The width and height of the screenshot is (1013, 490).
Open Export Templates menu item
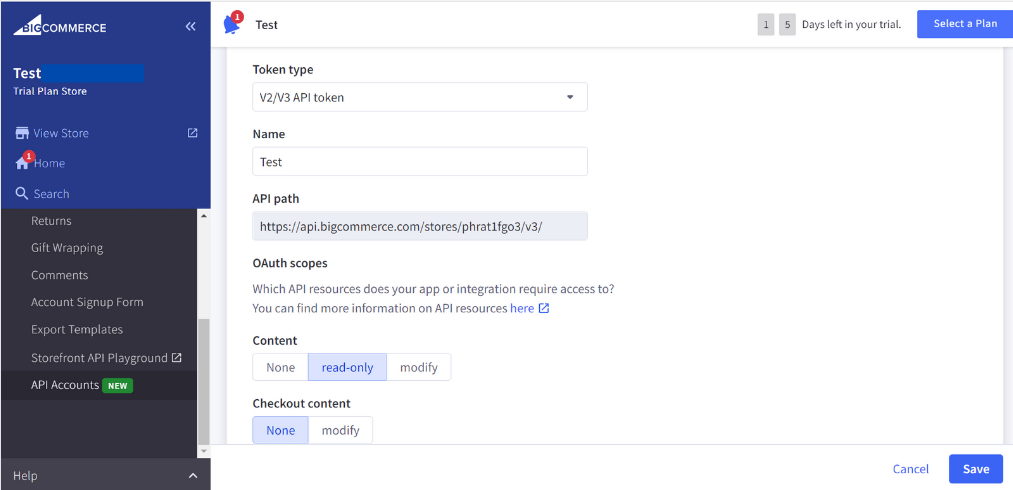coord(77,329)
